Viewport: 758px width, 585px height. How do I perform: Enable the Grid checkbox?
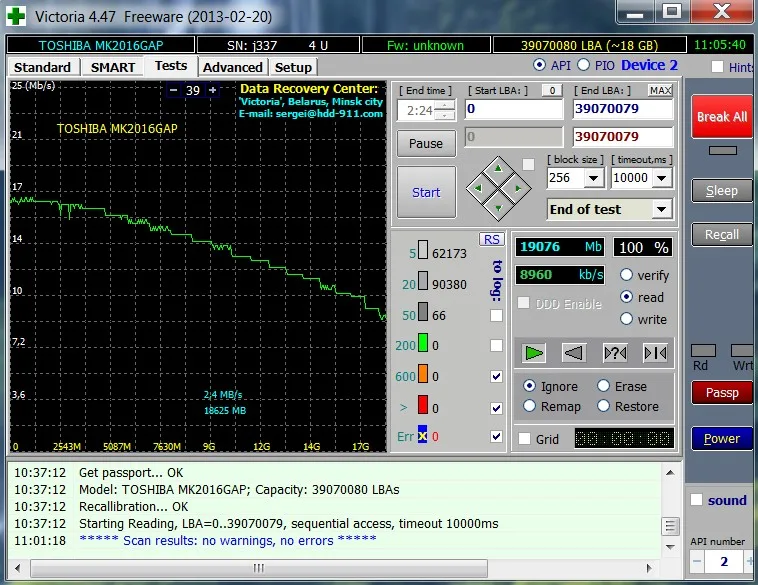[x=525, y=438]
